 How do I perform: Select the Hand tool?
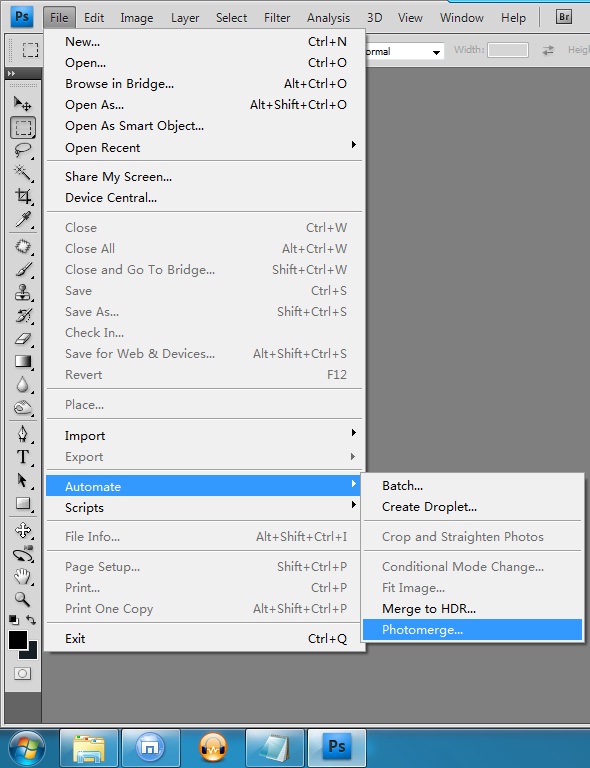(x=23, y=576)
